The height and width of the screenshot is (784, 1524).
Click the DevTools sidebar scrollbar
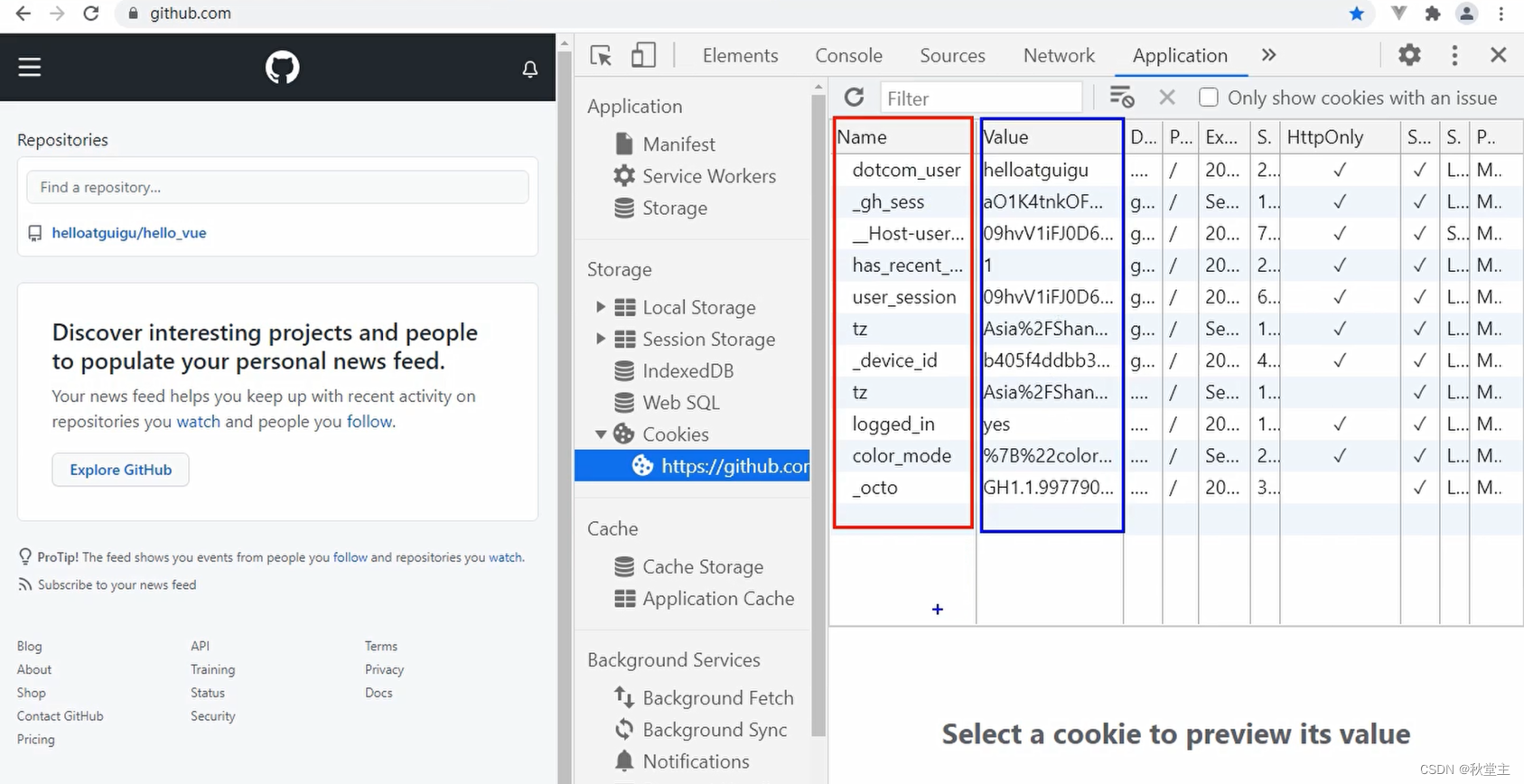coord(818,415)
